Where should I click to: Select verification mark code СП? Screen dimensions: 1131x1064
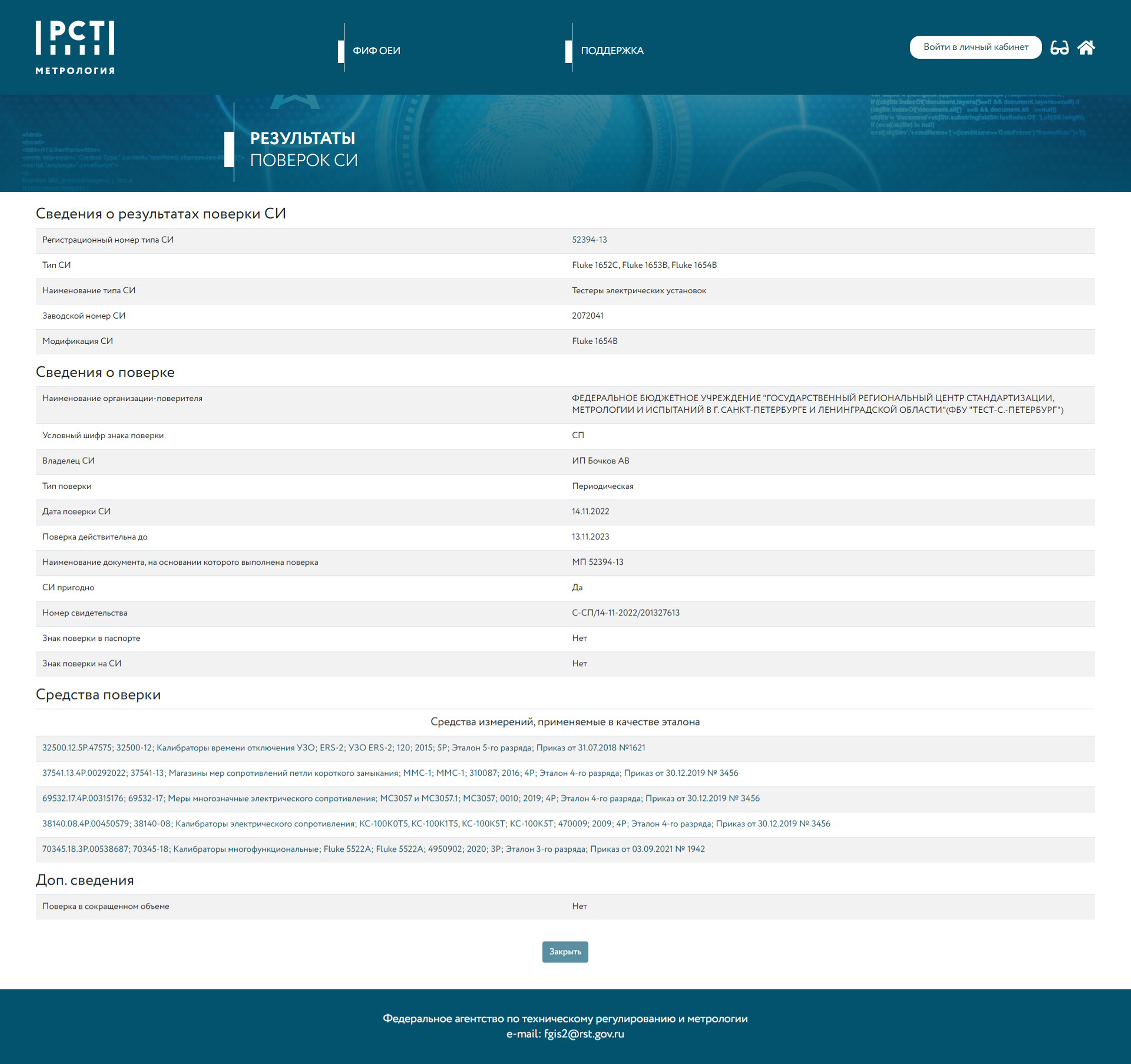(578, 435)
